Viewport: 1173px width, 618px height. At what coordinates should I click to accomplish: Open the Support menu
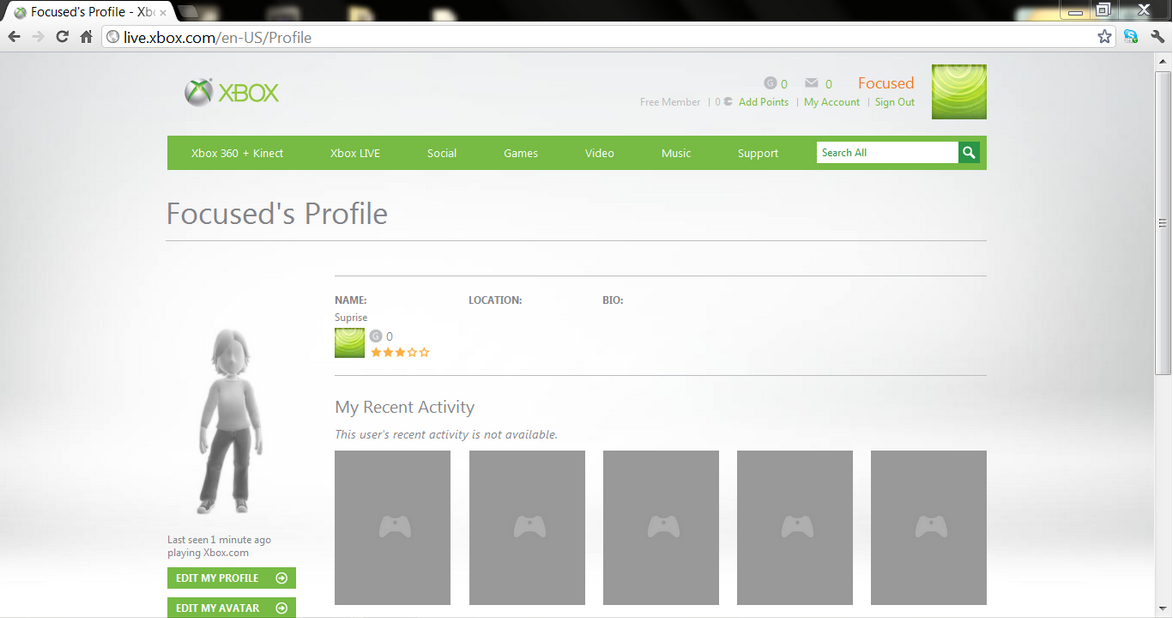(x=758, y=153)
